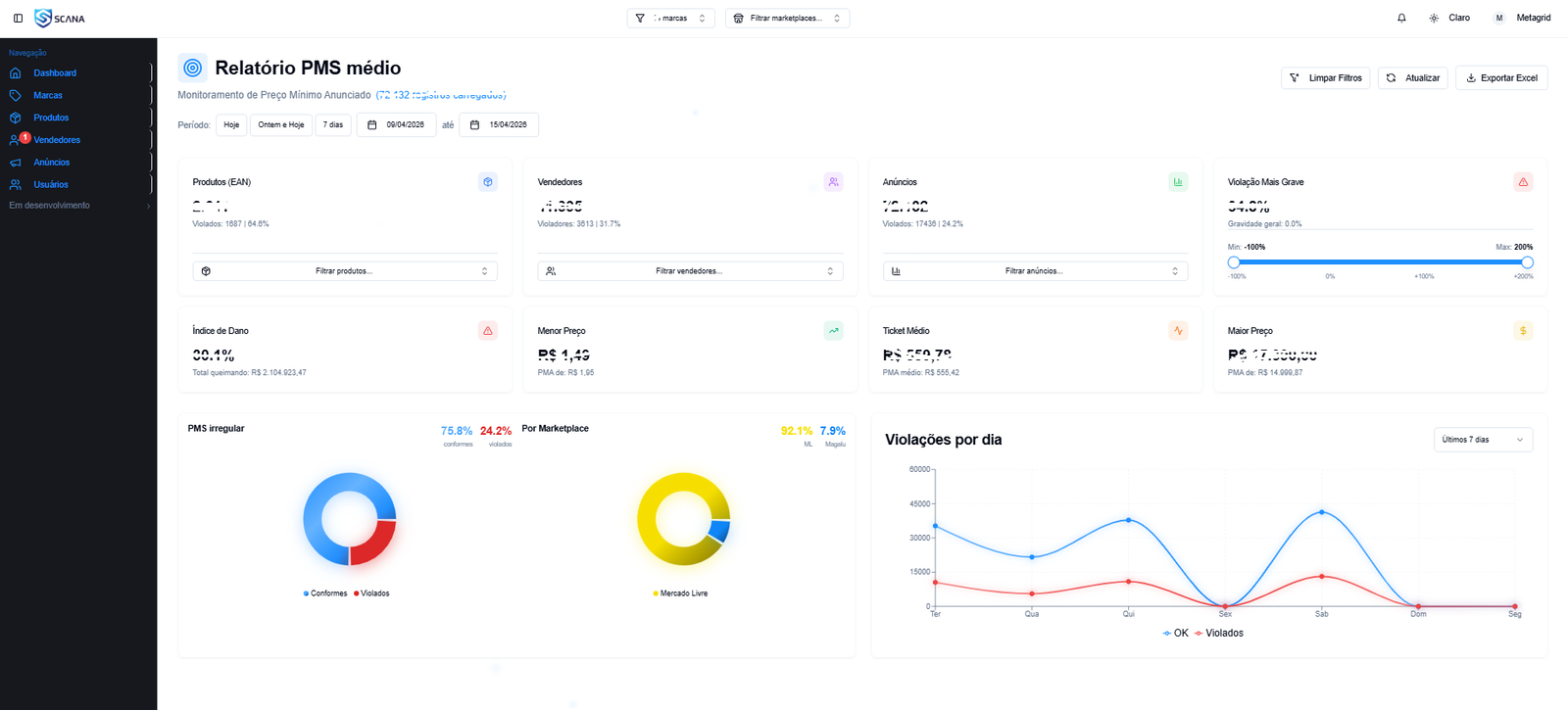Open the Filtrar anúncios dropdown
The image size is (1568, 710).
click(1035, 271)
